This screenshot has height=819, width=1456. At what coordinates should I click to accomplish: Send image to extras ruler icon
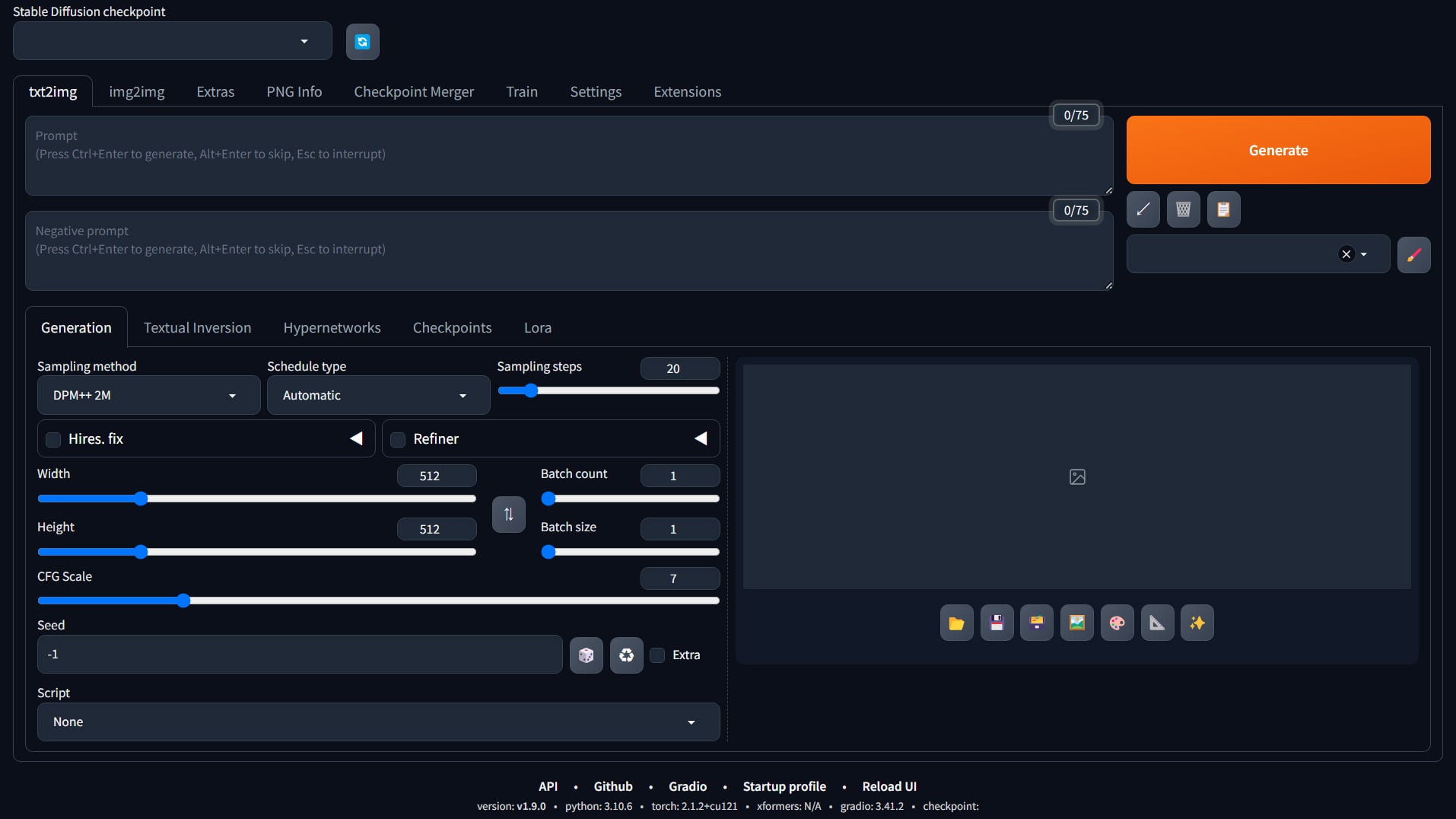pyautogui.click(x=1157, y=623)
